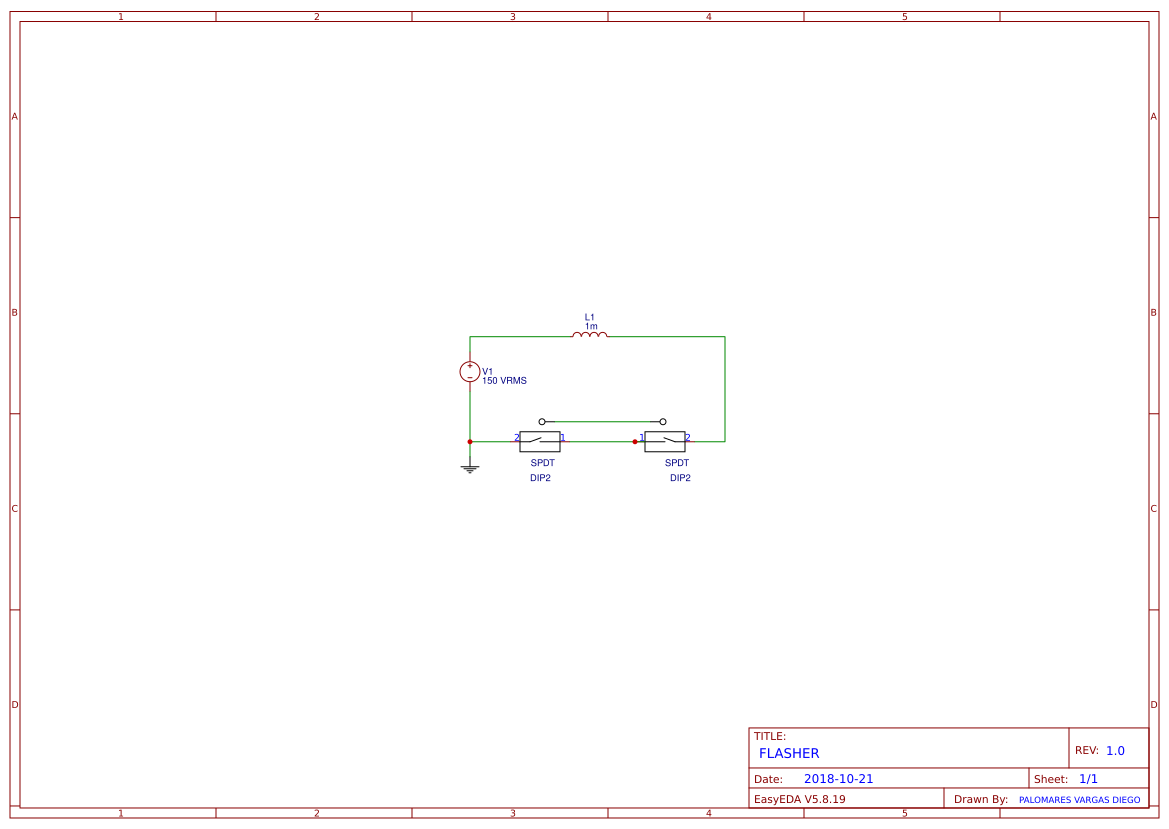Click the red junction dot near ground node
This screenshot has width=1169, height=829.
click(470, 441)
